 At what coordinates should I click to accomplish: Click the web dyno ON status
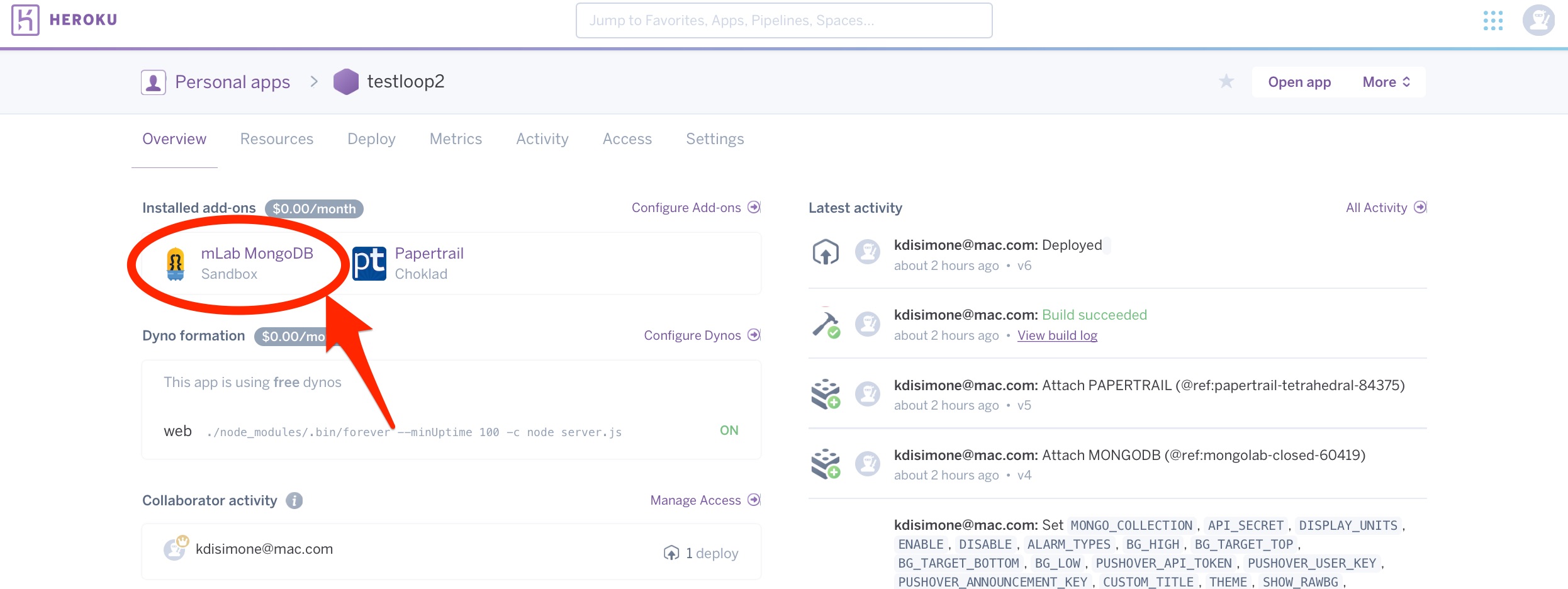tap(729, 430)
